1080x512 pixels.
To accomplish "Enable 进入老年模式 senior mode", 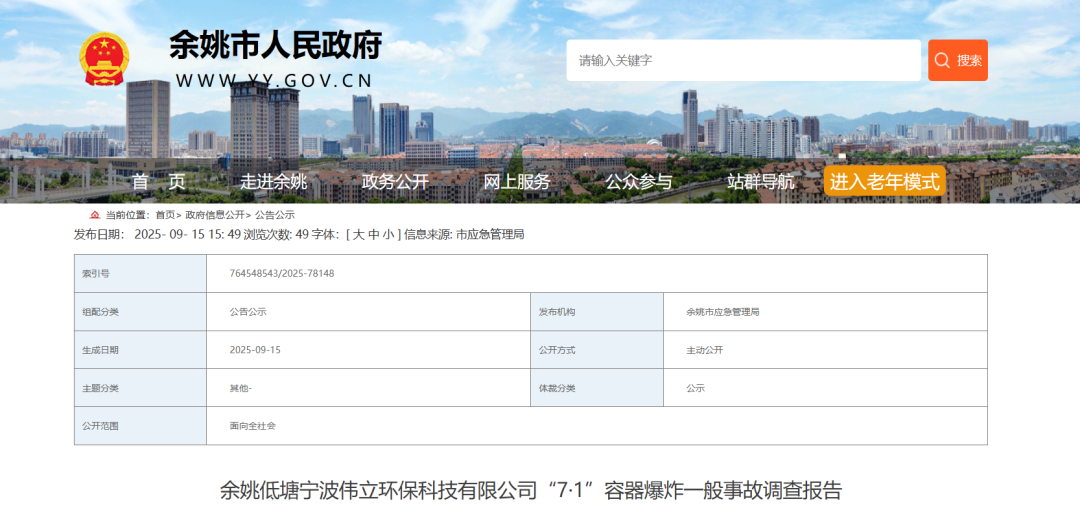I will click(x=885, y=182).
